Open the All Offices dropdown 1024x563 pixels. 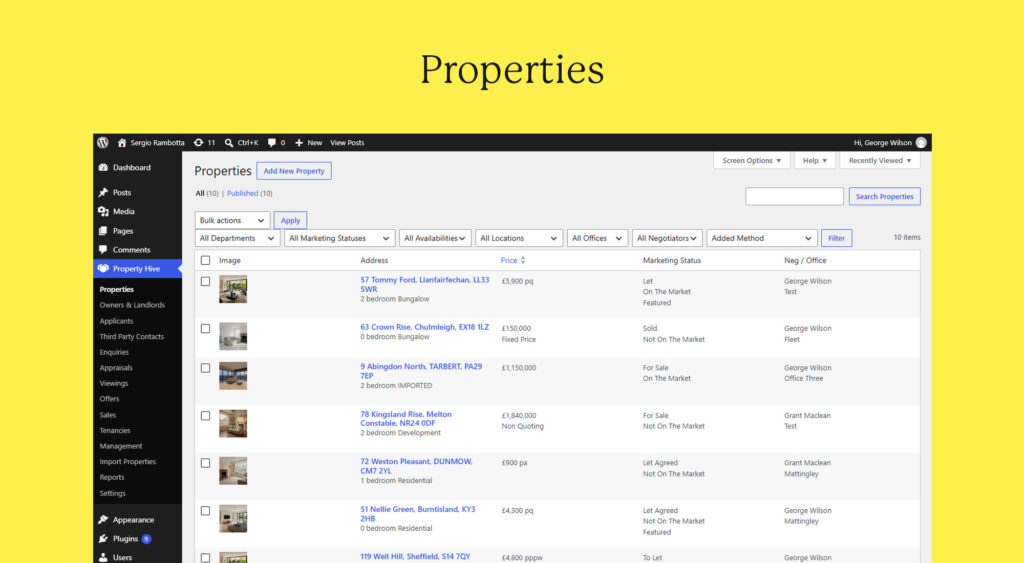click(x=598, y=238)
